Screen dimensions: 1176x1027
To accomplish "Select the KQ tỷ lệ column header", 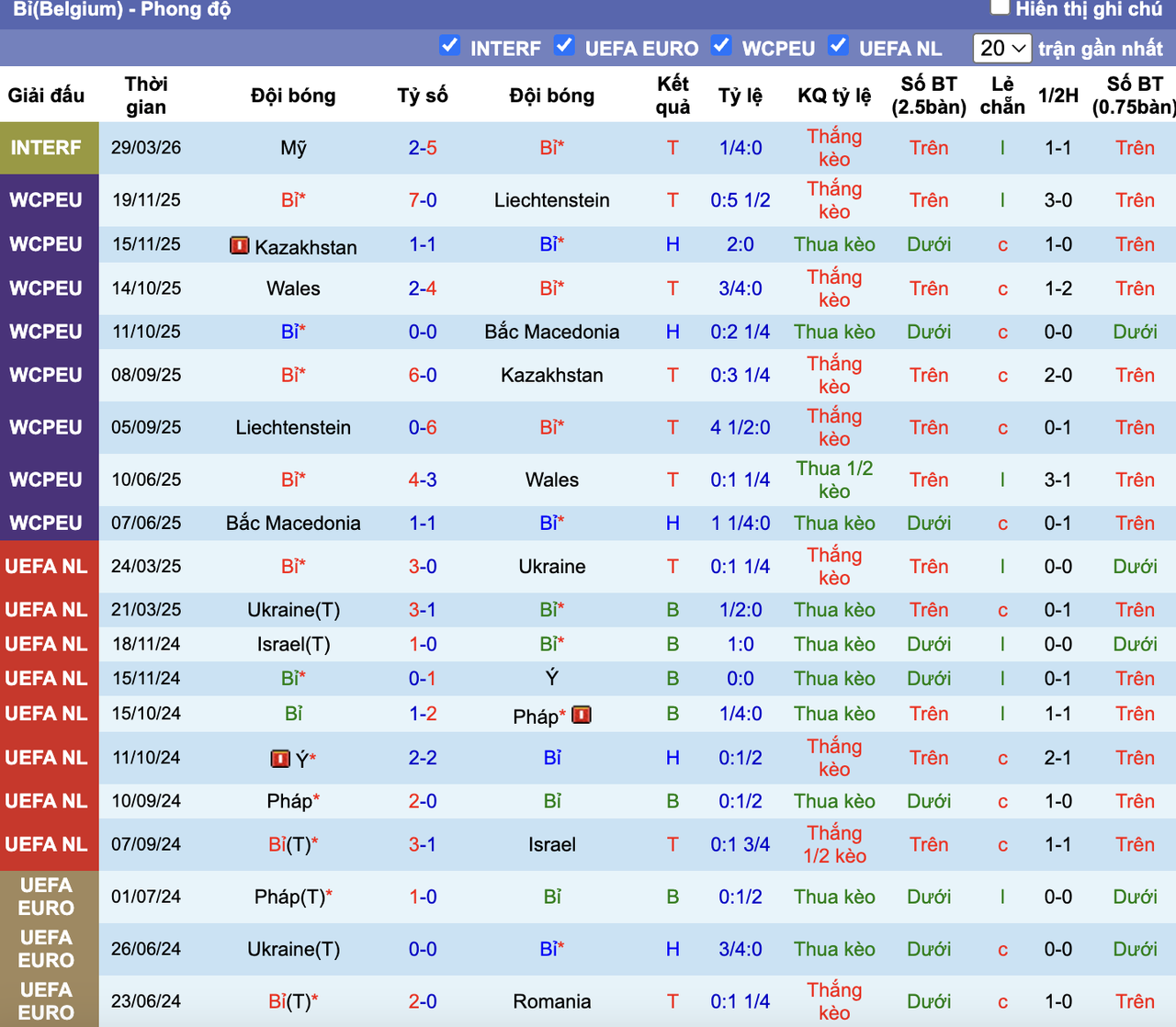I will (834, 96).
